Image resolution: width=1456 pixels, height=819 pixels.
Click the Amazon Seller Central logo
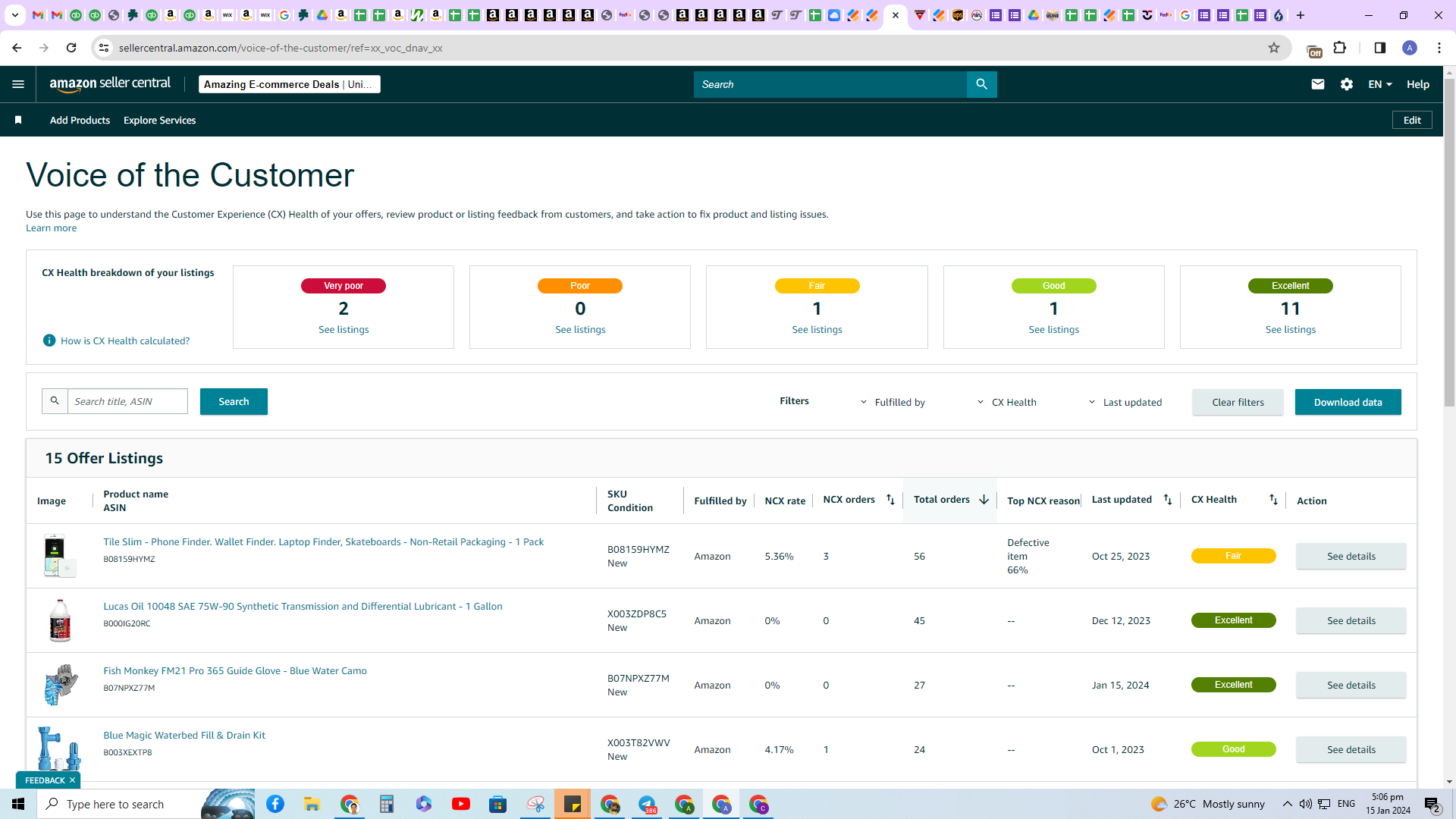tap(110, 84)
